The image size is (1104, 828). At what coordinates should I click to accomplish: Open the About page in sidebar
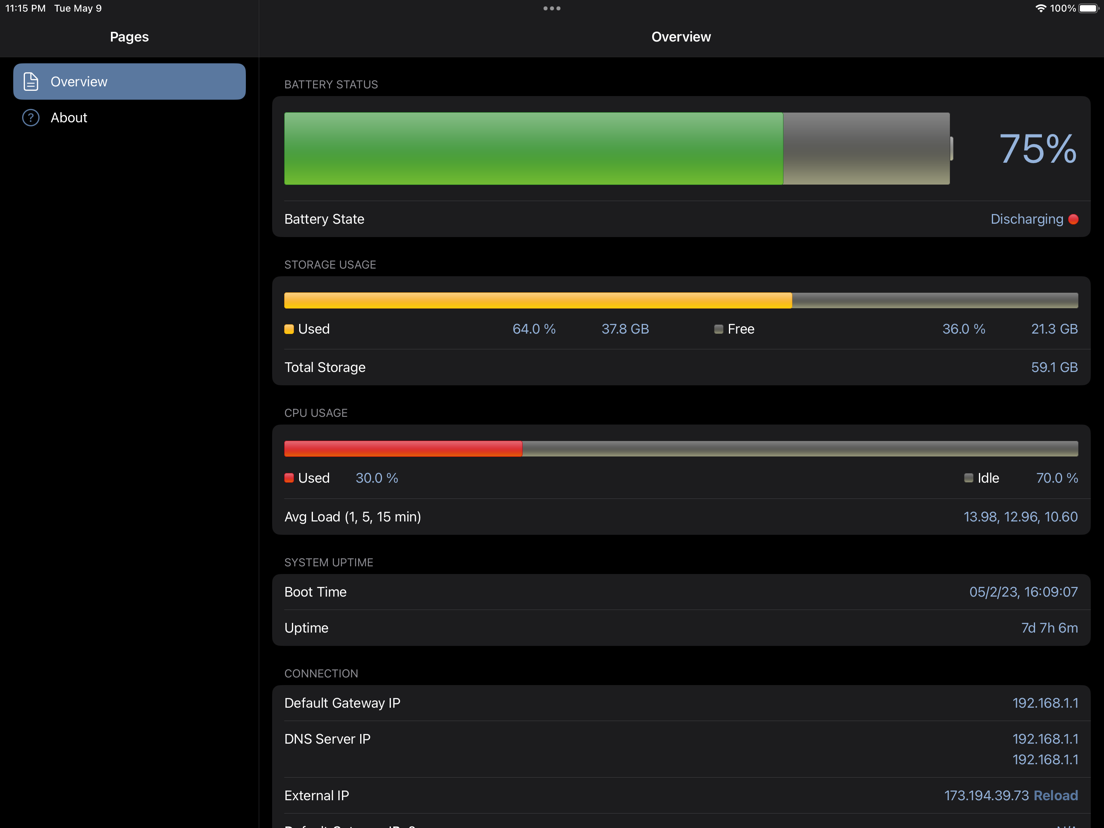(129, 118)
